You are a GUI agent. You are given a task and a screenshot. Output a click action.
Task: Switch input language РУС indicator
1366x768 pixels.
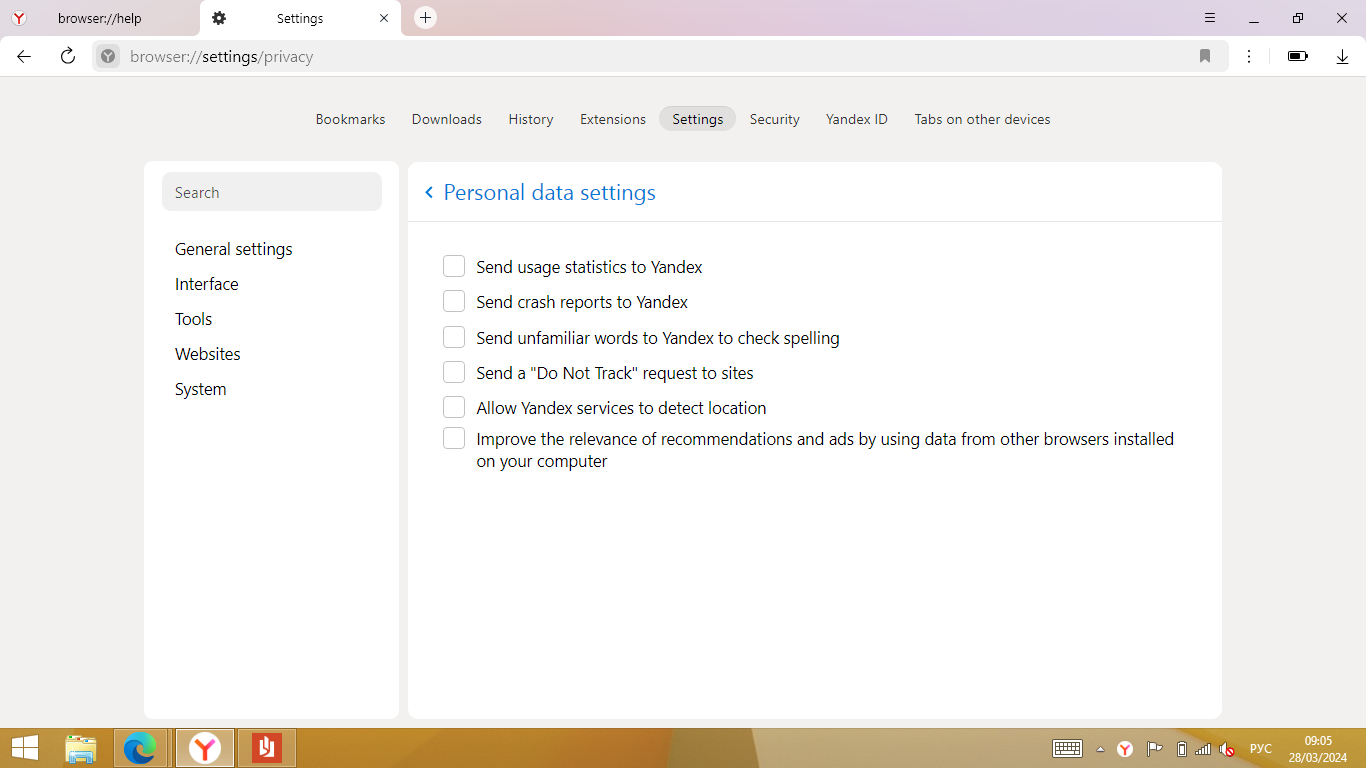1261,749
